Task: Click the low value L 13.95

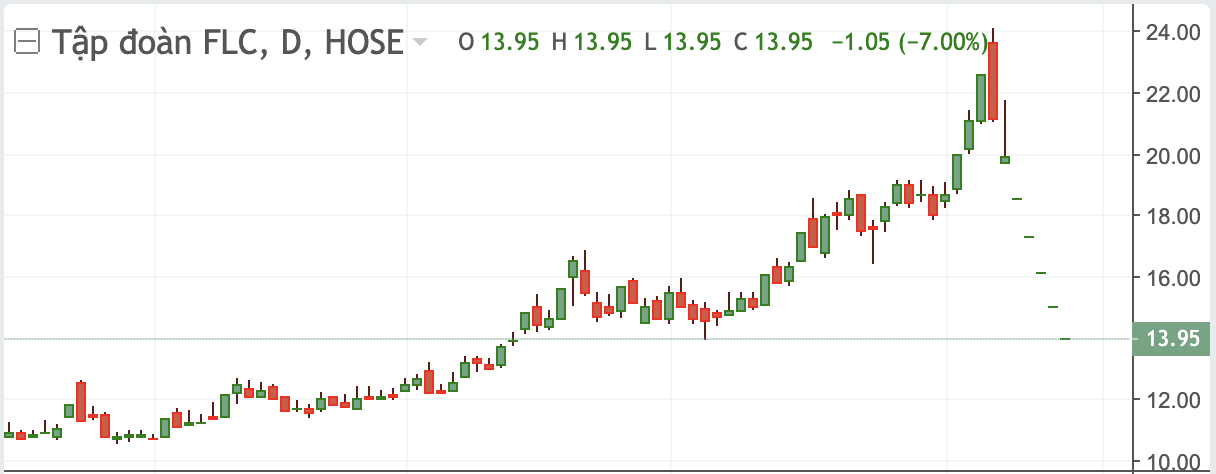Action: coord(683,42)
